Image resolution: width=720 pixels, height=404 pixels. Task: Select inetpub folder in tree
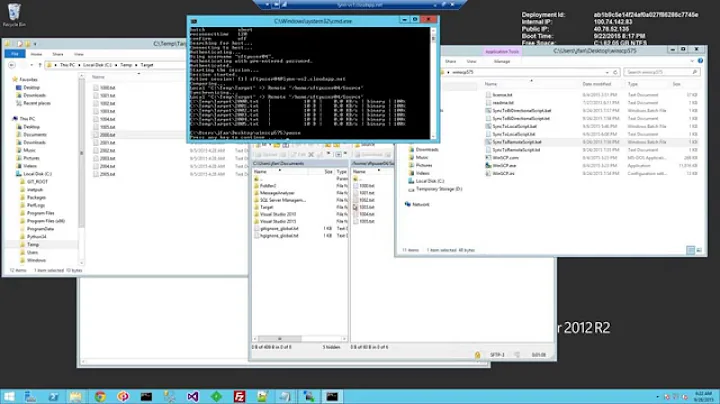pyautogui.click(x=35, y=190)
